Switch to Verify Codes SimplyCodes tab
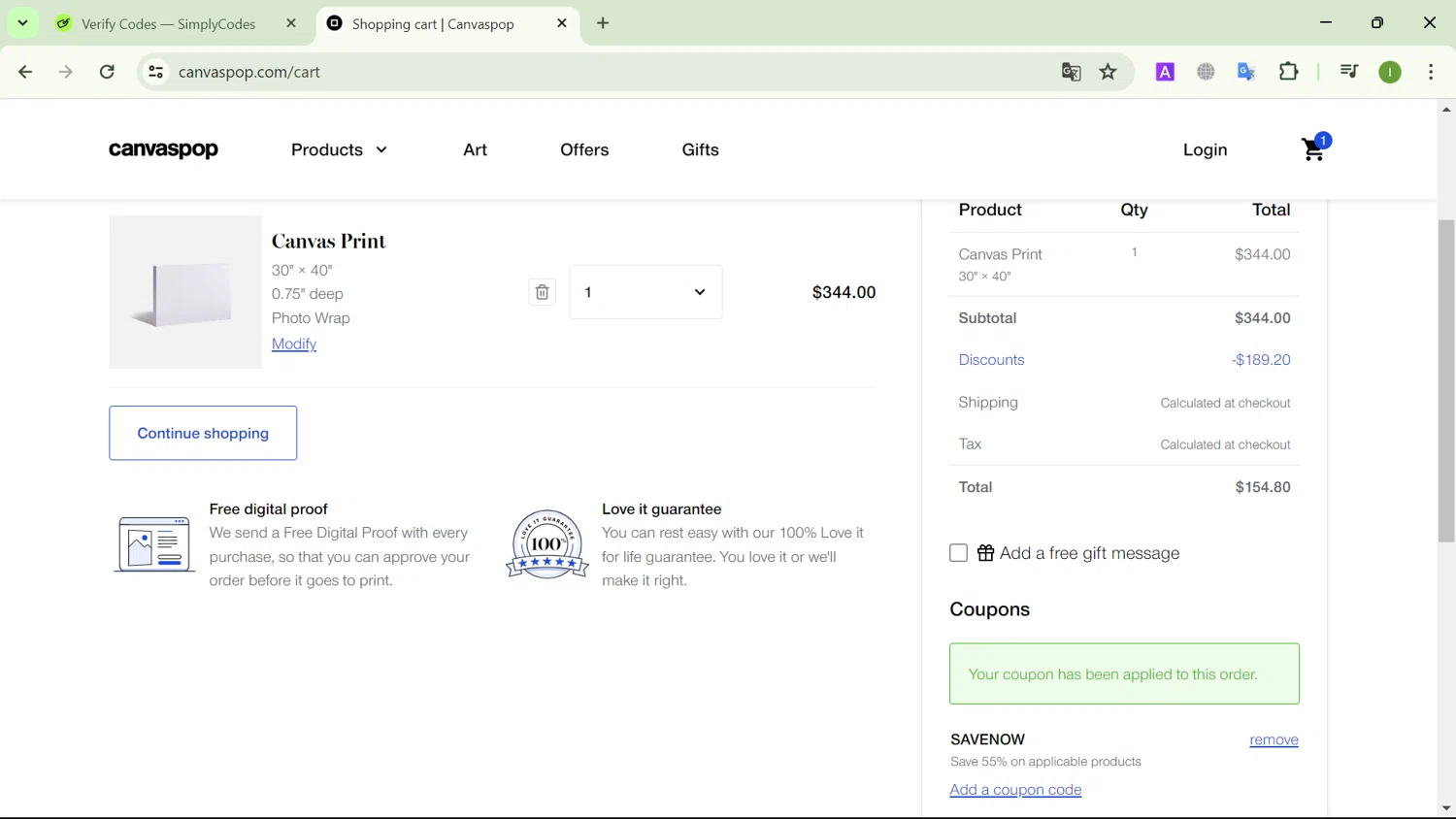This screenshot has width=1456, height=819. [168, 24]
